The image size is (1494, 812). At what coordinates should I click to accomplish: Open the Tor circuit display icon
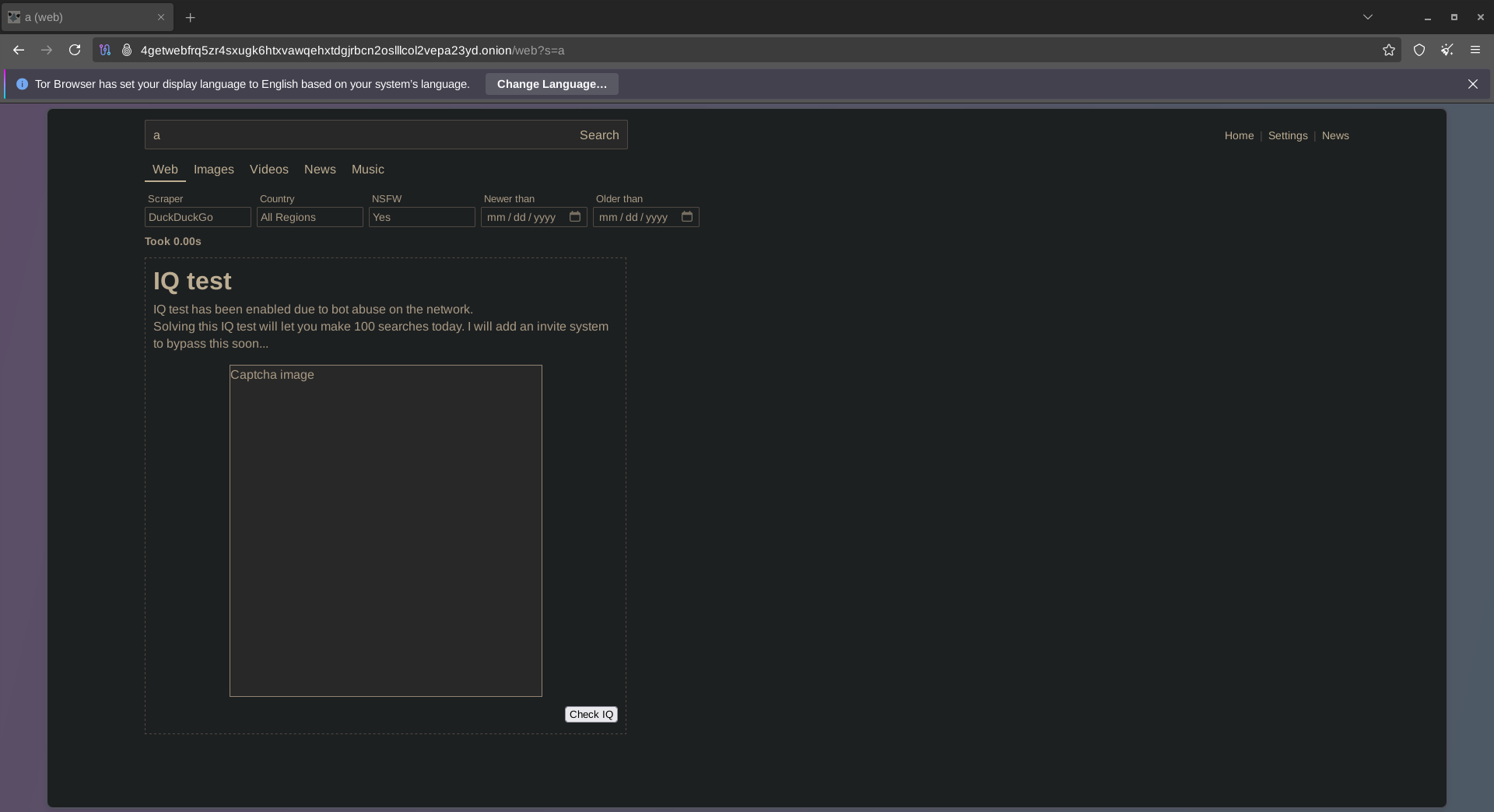tap(105, 50)
